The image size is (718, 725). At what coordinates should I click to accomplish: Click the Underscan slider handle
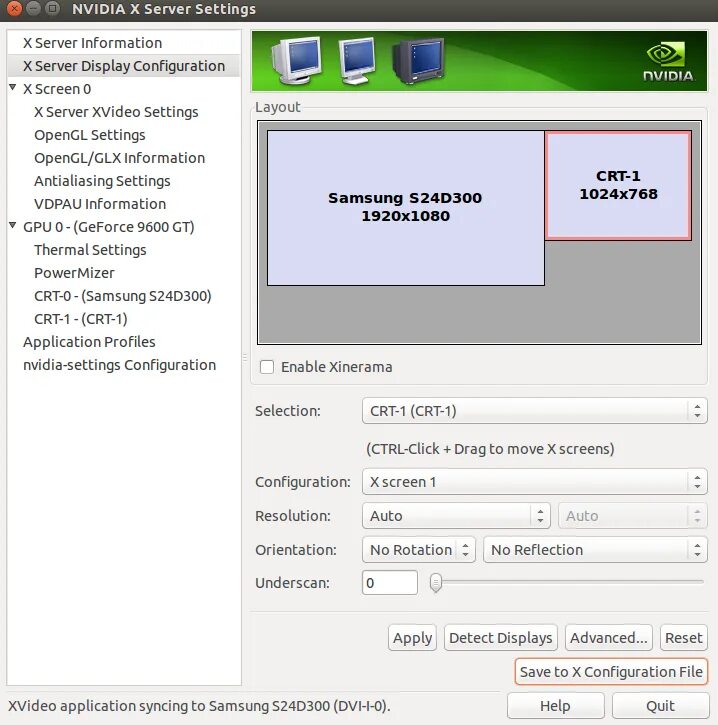(x=436, y=583)
